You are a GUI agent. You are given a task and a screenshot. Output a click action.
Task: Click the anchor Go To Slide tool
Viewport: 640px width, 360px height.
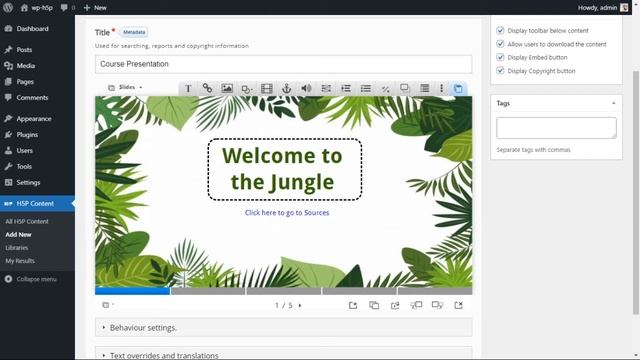[x=287, y=89]
